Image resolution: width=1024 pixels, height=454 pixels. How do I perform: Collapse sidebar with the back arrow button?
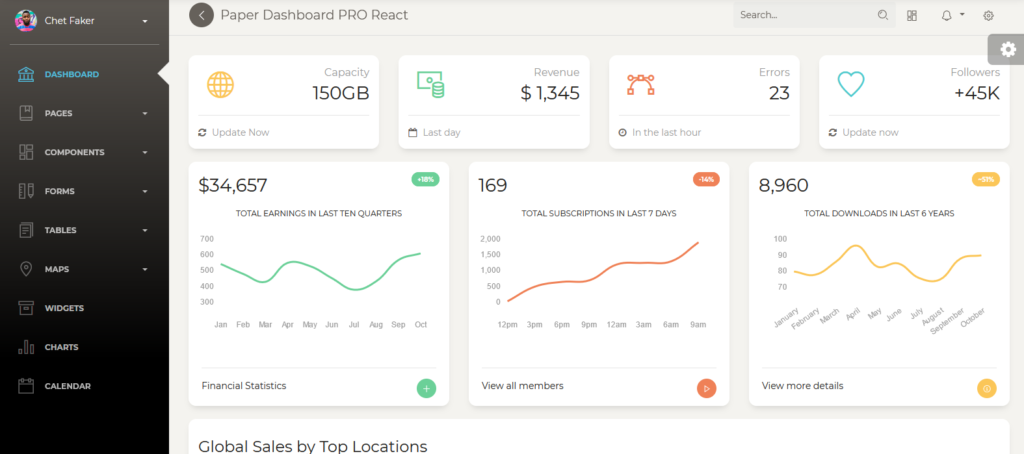coord(202,15)
